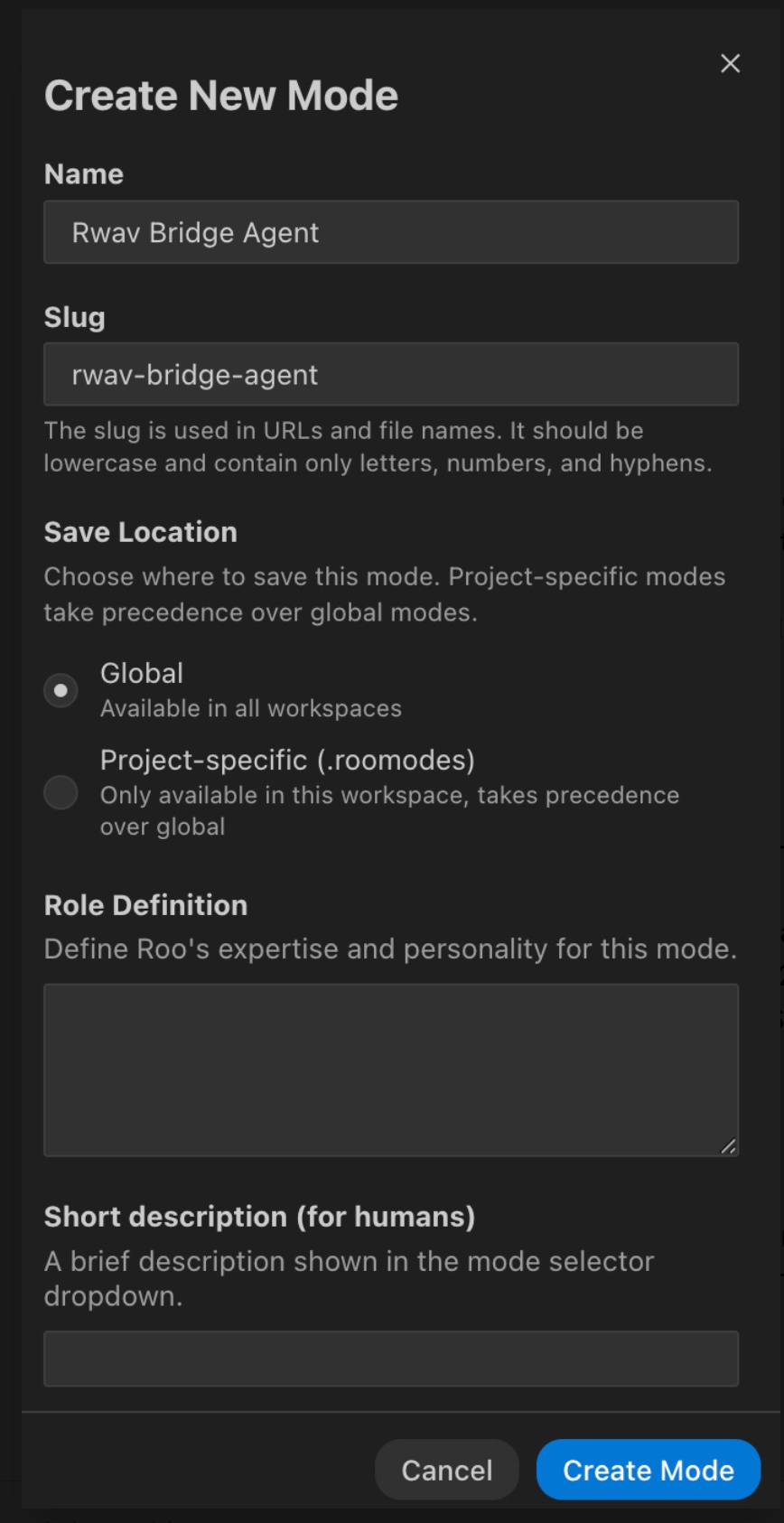784x1523 pixels.
Task: Cancel creating the new mode
Action: (x=446, y=1470)
